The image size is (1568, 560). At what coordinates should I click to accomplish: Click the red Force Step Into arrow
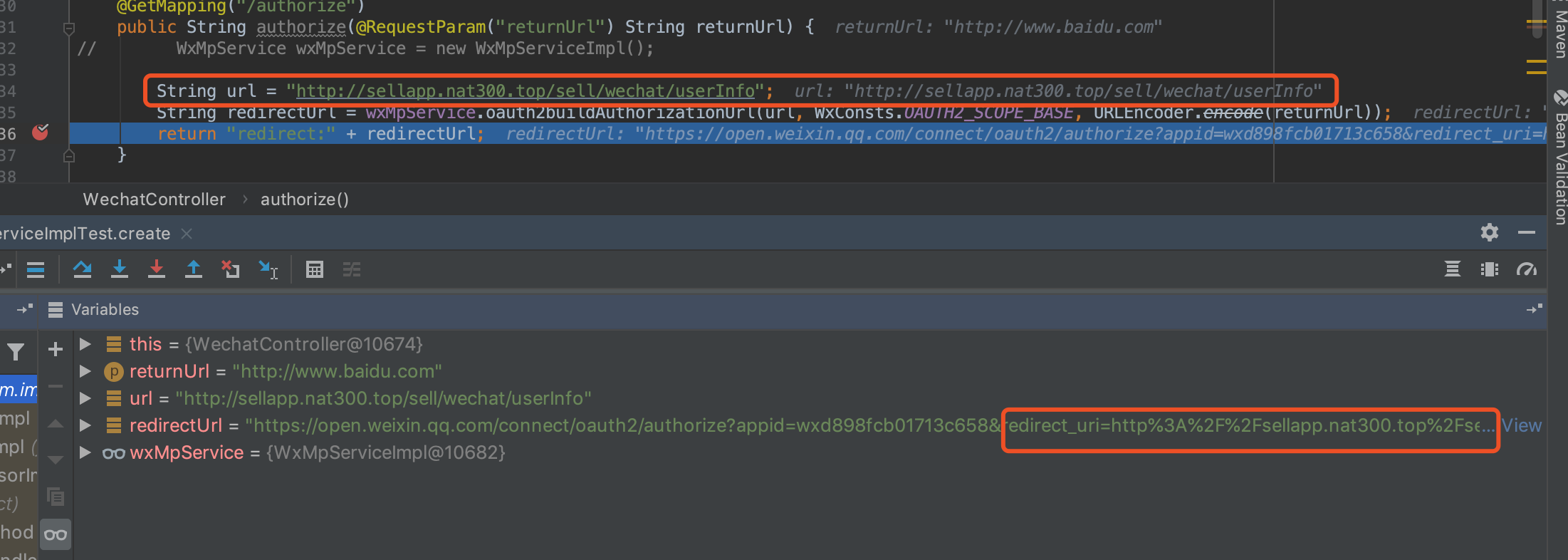(157, 269)
